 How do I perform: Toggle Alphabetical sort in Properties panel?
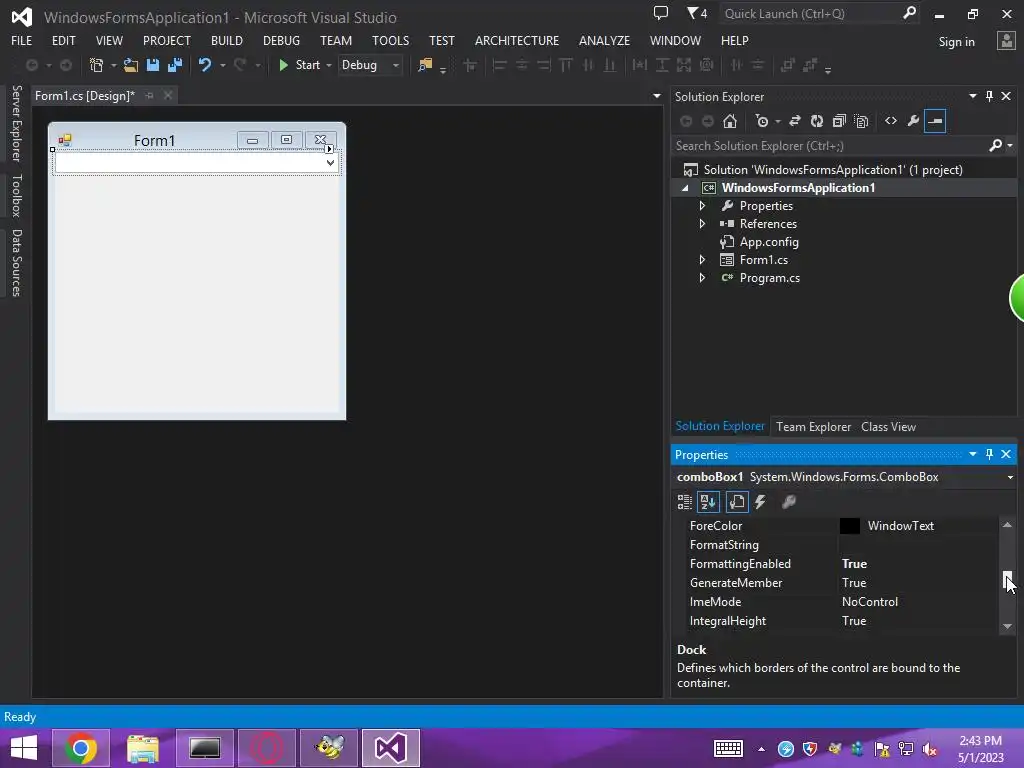pyautogui.click(x=709, y=502)
